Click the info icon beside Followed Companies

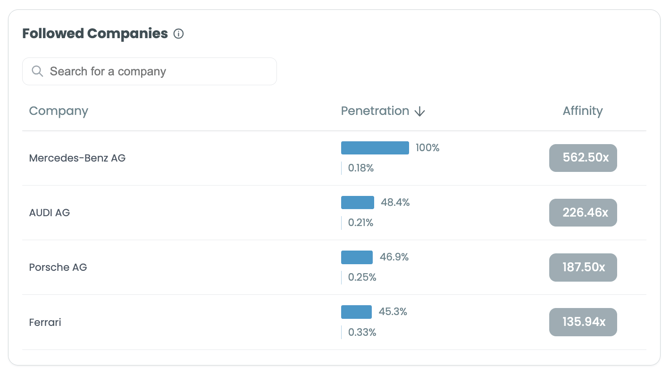click(x=179, y=34)
